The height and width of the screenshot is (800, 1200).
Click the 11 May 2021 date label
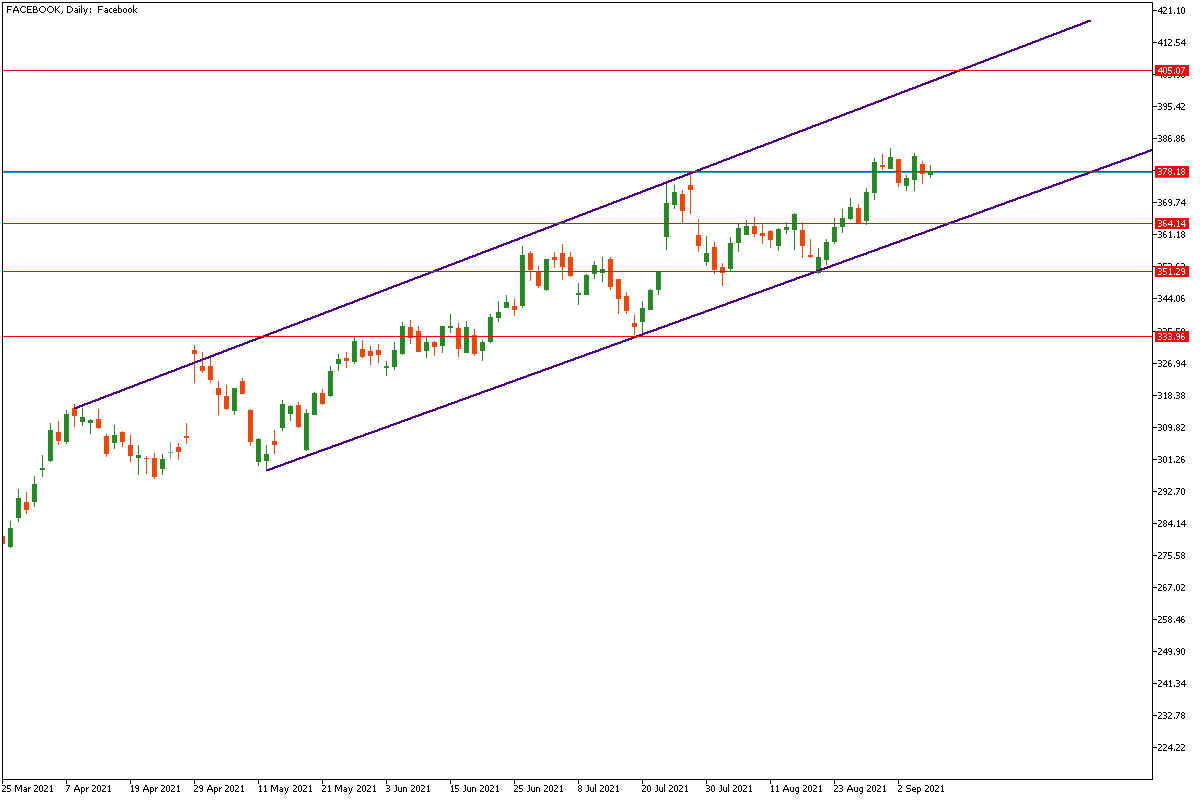point(283,788)
